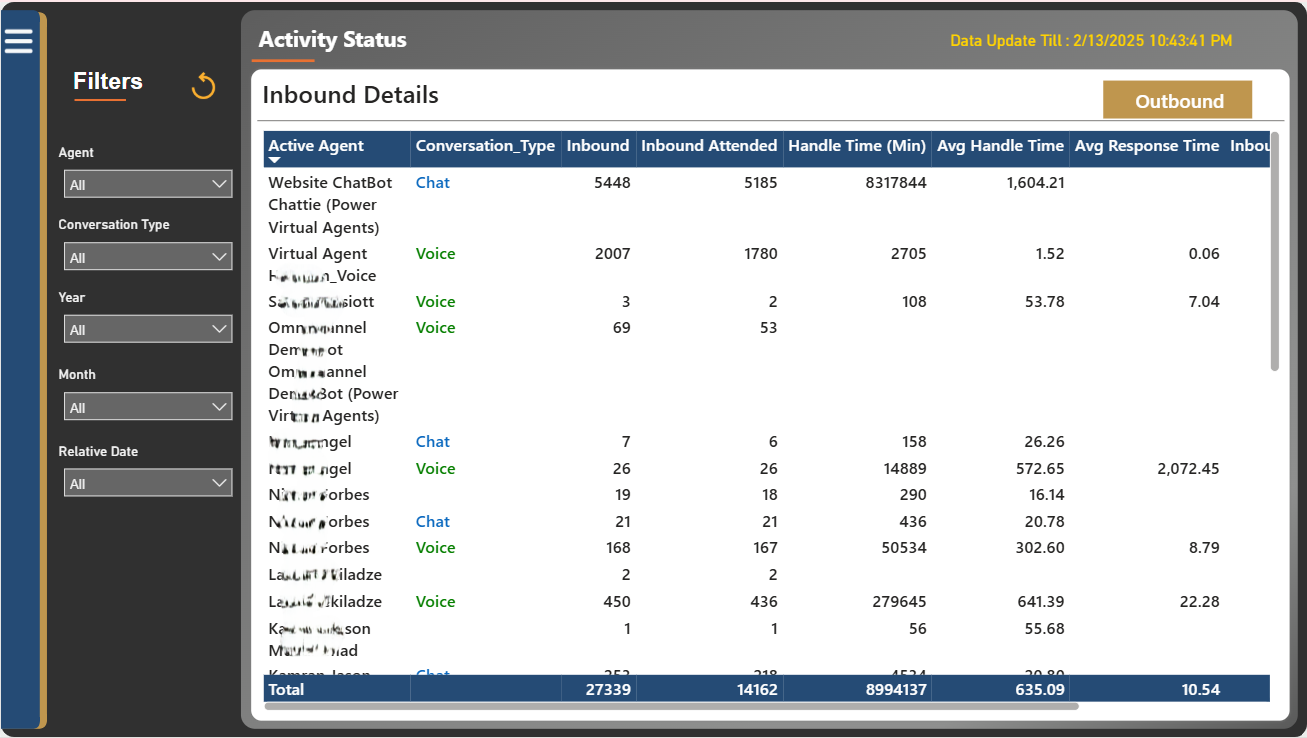This screenshot has height=738, width=1307.
Task: Click the sort arrow under Active Agent
Action: click(275, 160)
